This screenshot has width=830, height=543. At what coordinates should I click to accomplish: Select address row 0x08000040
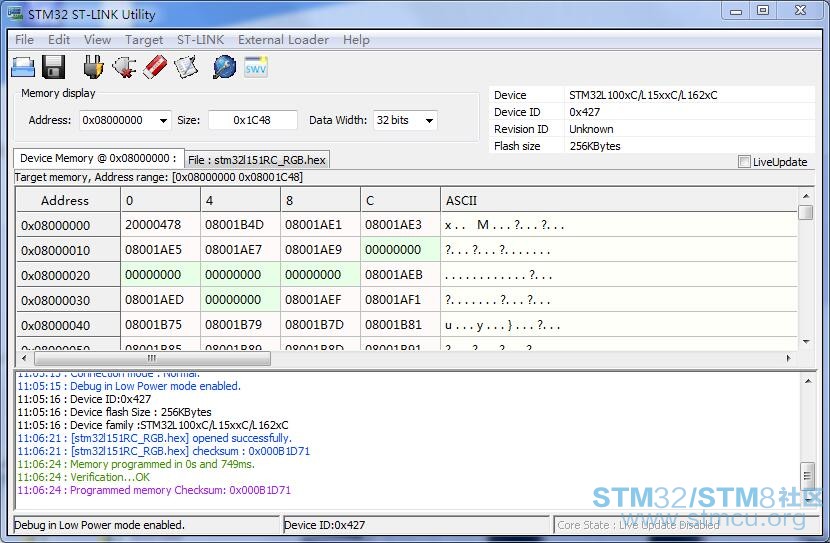click(x=68, y=325)
